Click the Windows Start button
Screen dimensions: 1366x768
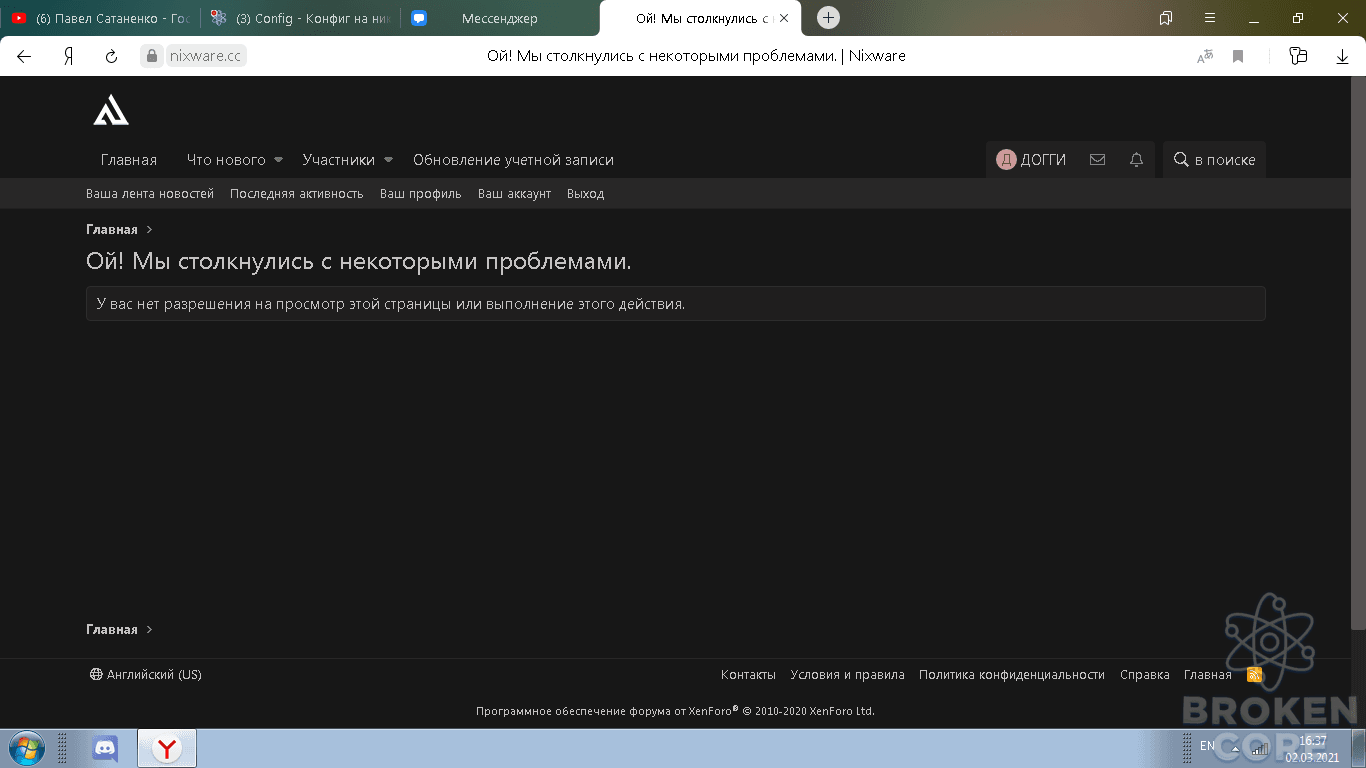[x=25, y=748]
